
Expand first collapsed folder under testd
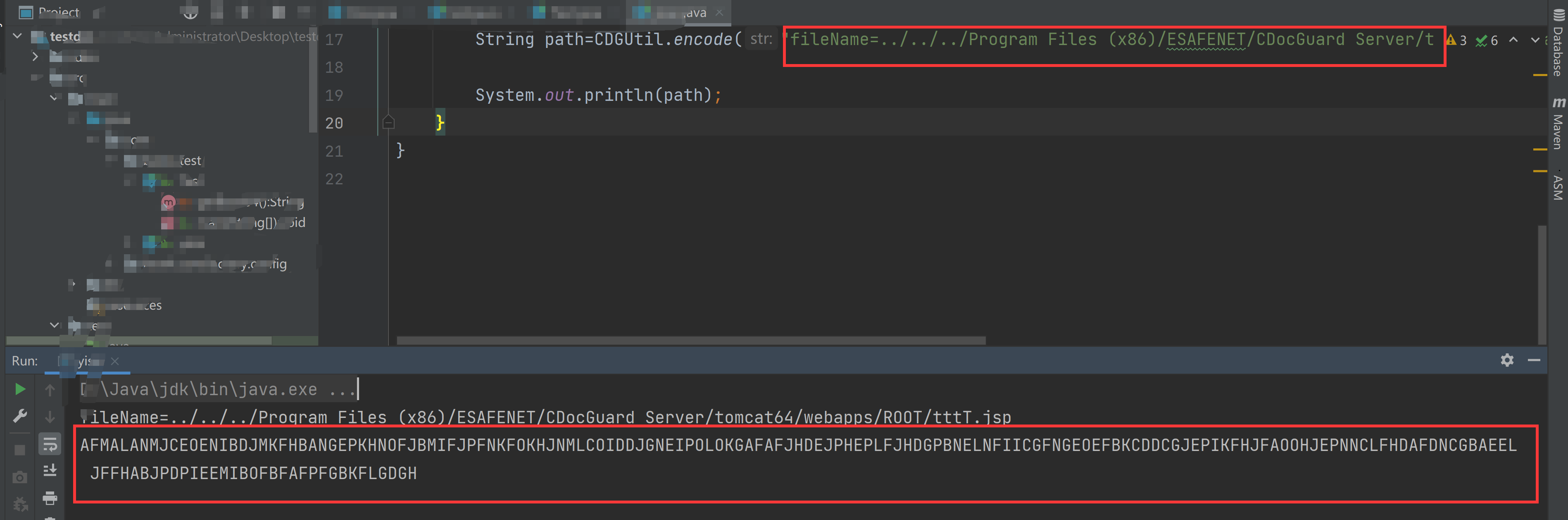click(35, 57)
